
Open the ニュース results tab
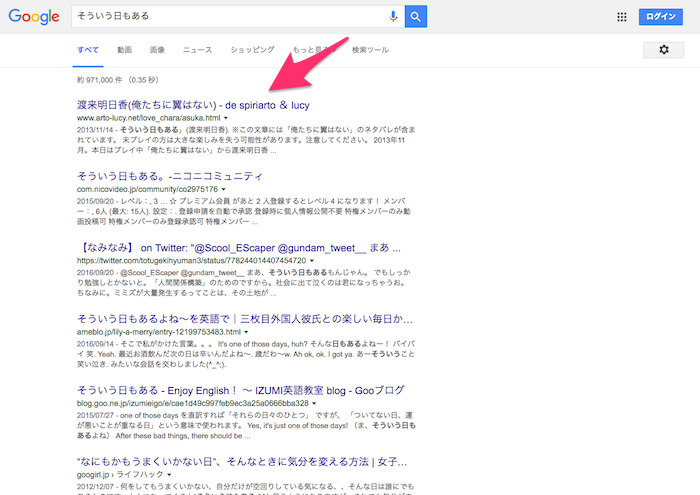[197, 49]
